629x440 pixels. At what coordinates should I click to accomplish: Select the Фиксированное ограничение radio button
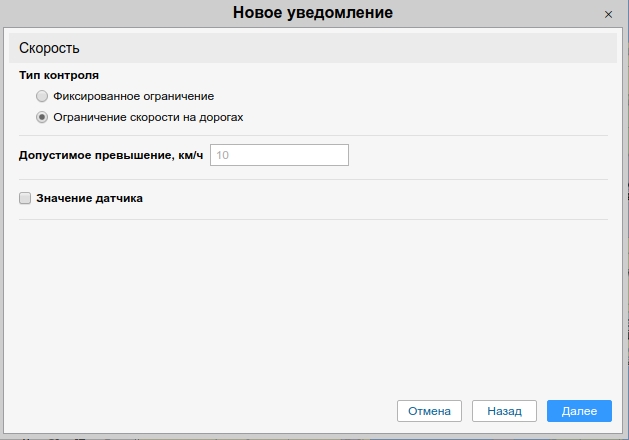pyautogui.click(x=41, y=96)
